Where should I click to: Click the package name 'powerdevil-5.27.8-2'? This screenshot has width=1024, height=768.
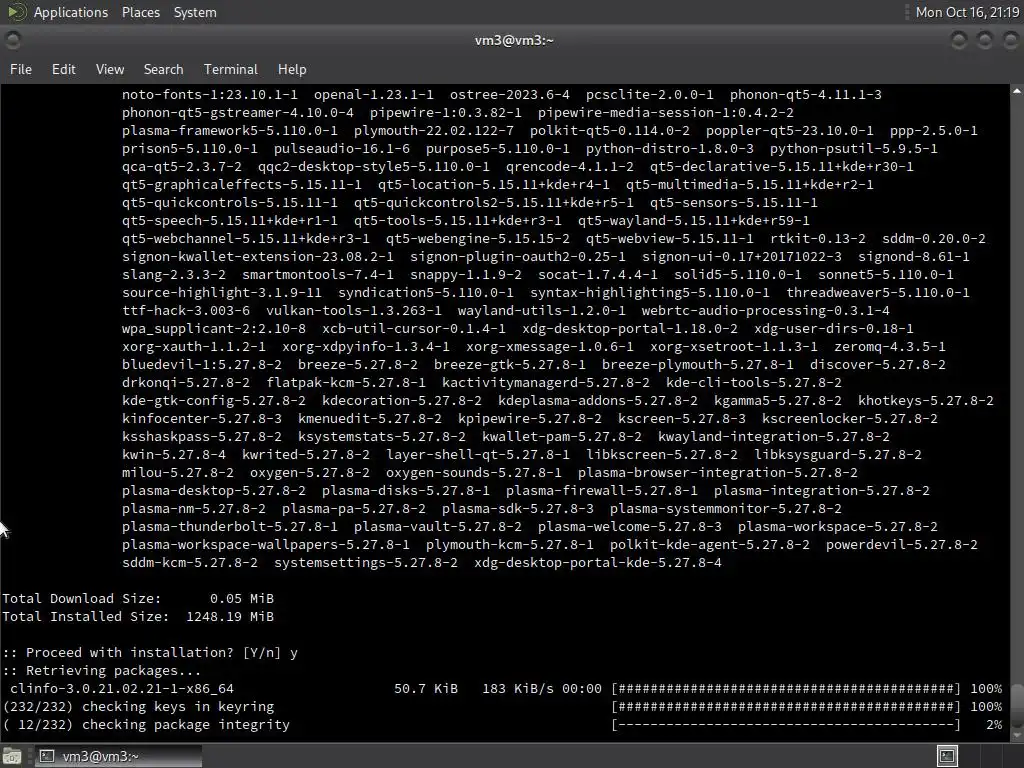coord(901,545)
